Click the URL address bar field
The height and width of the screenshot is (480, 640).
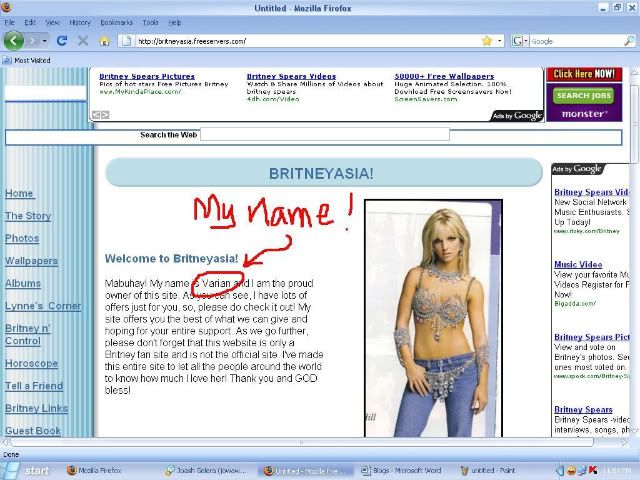(308, 41)
